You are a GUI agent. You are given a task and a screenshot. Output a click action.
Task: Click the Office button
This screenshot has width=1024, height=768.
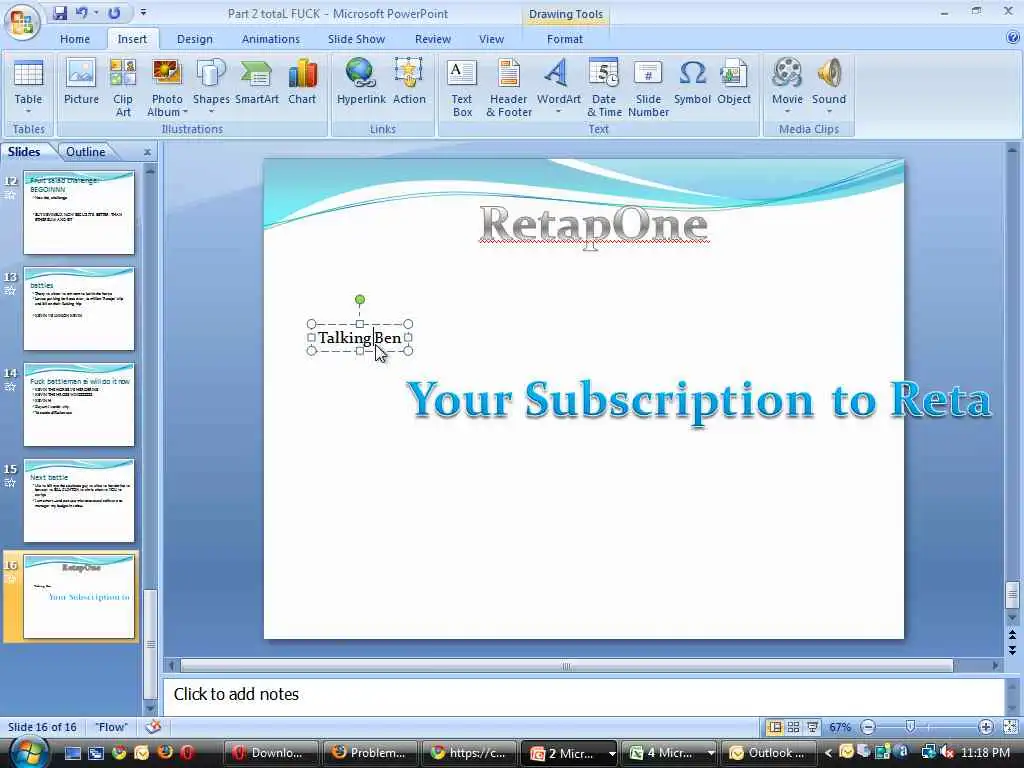point(22,22)
